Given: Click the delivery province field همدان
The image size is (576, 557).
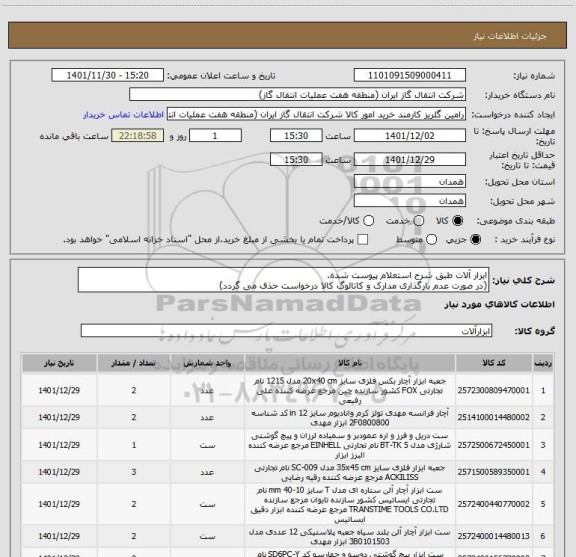Looking at the screenshot, I should (410, 182).
